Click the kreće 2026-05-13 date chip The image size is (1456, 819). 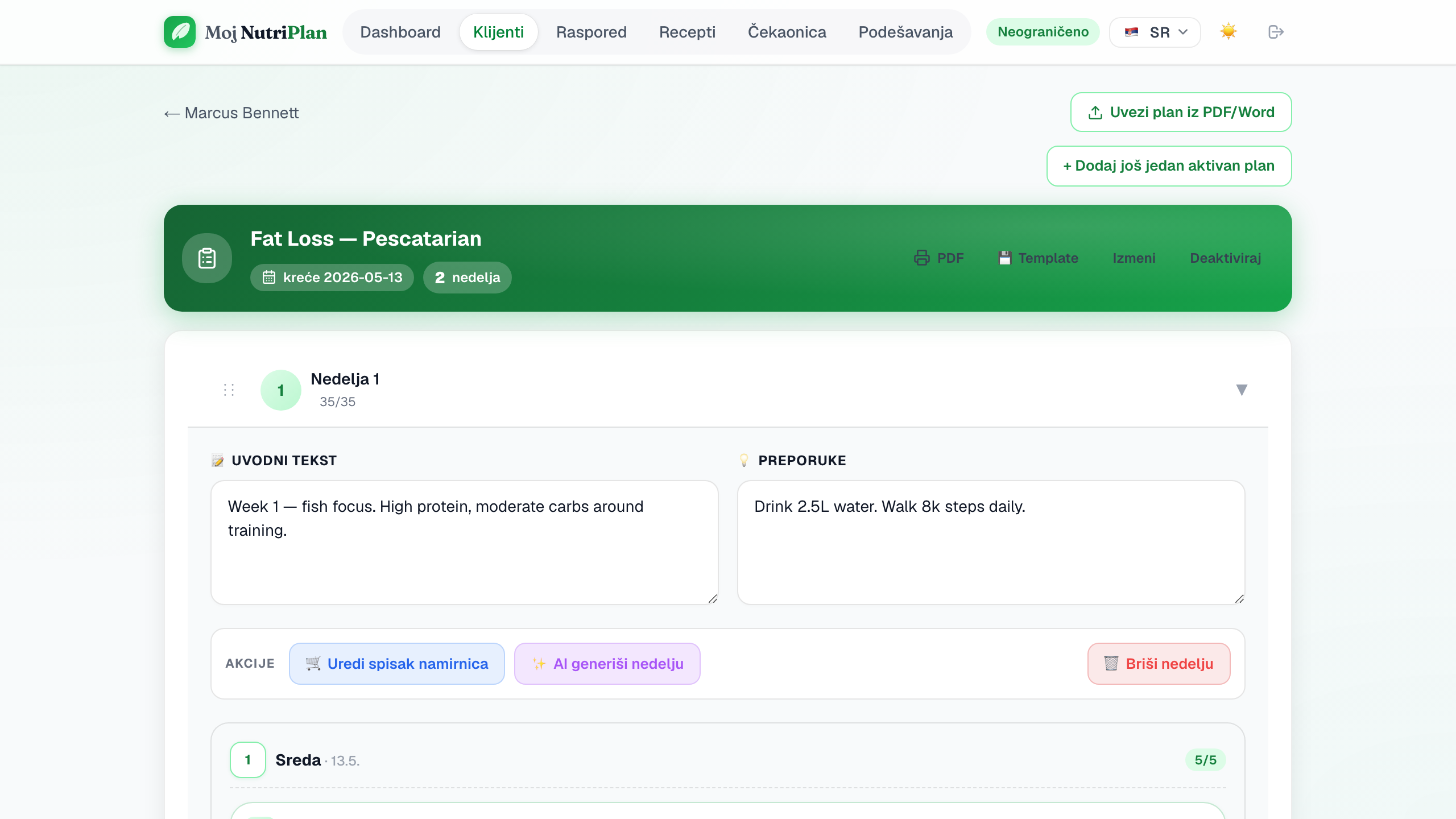pos(332,278)
